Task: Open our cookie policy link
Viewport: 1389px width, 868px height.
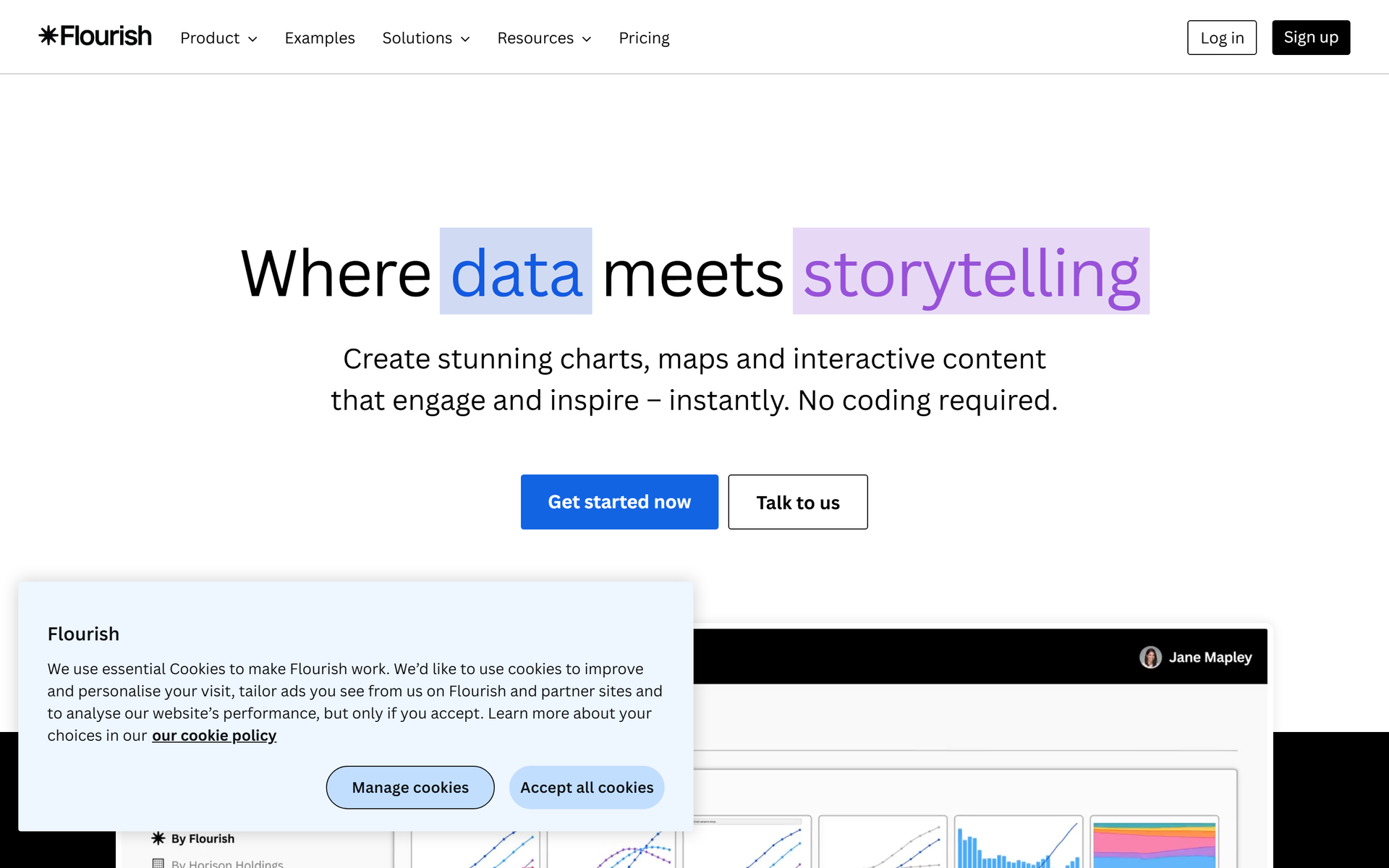Action: [214, 736]
